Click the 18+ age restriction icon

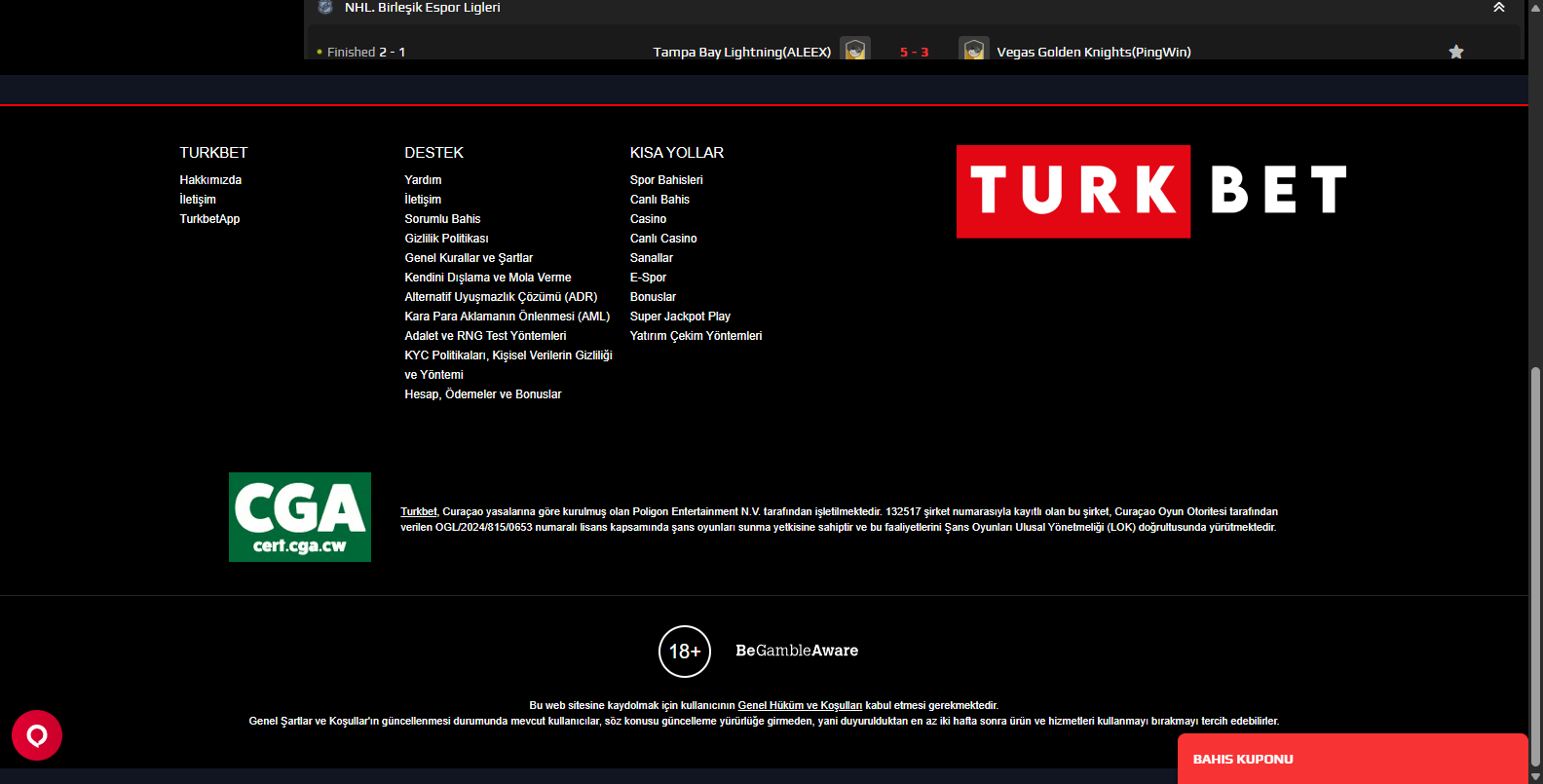(x=685, y=652)
